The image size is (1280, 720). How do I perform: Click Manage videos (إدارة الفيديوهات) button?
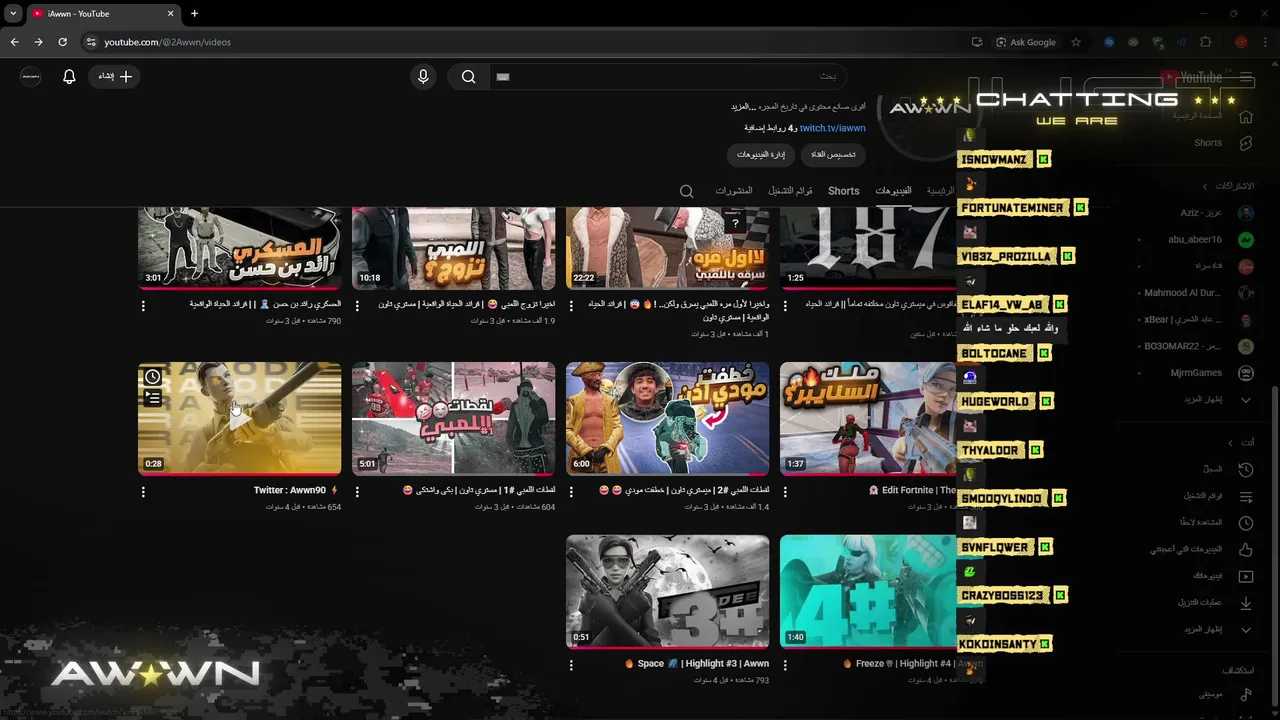(x=761, y=155)
